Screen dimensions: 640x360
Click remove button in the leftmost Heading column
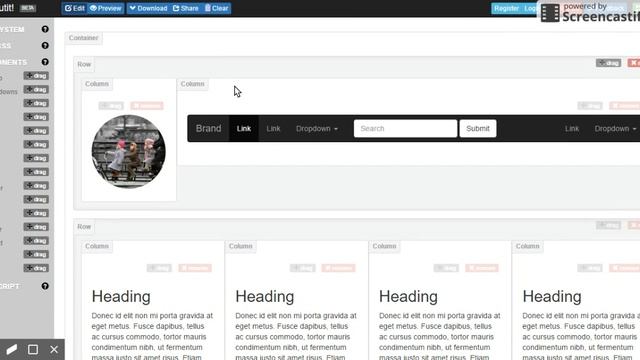click(x=195, y=268)
